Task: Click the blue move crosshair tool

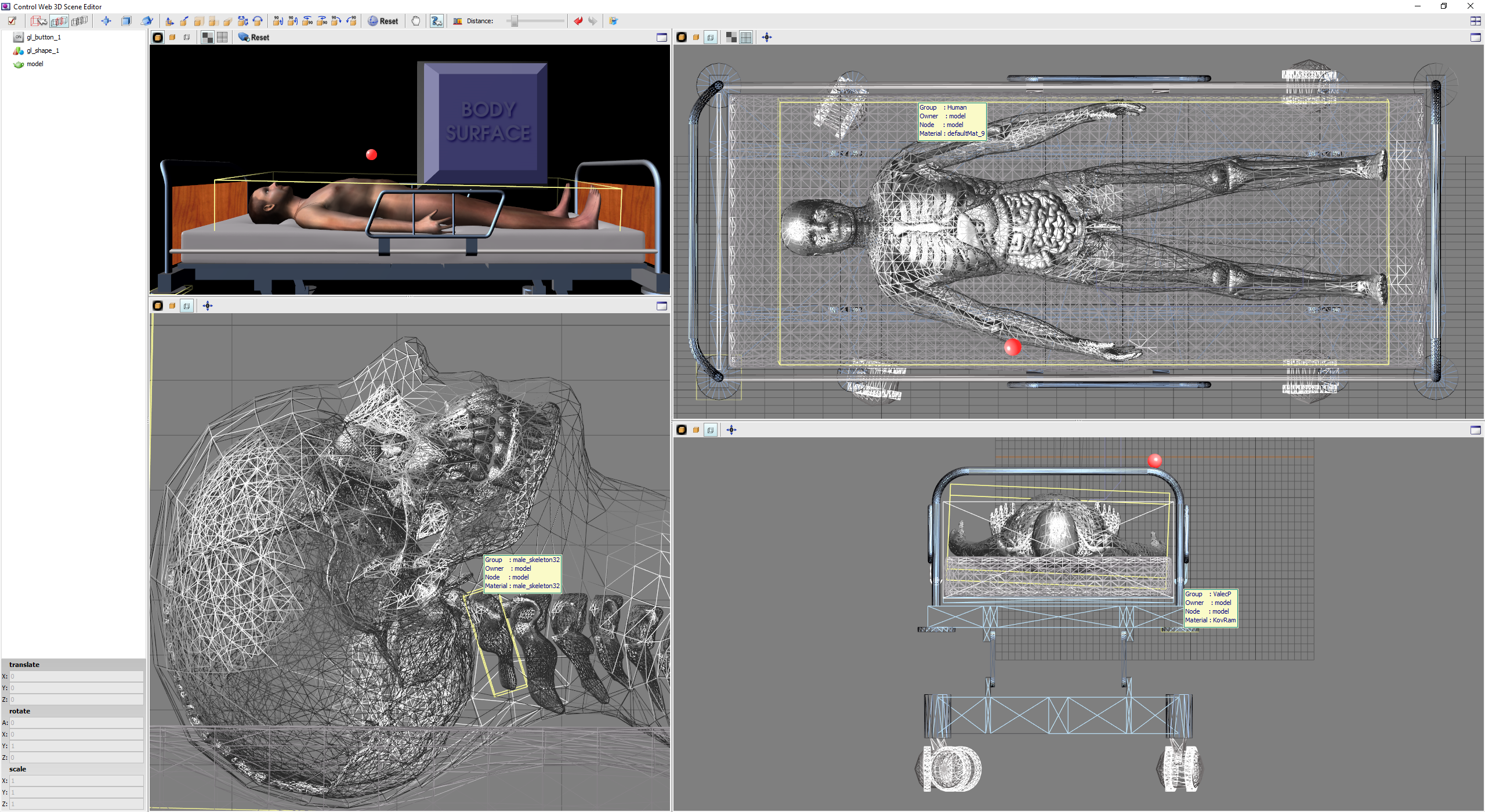Action: click(x=106, y=21)
